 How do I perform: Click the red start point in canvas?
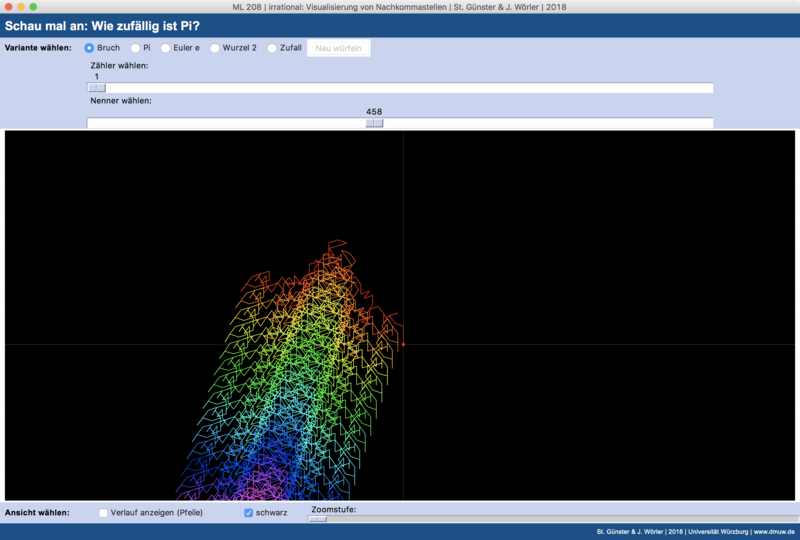tap(403, 344)
